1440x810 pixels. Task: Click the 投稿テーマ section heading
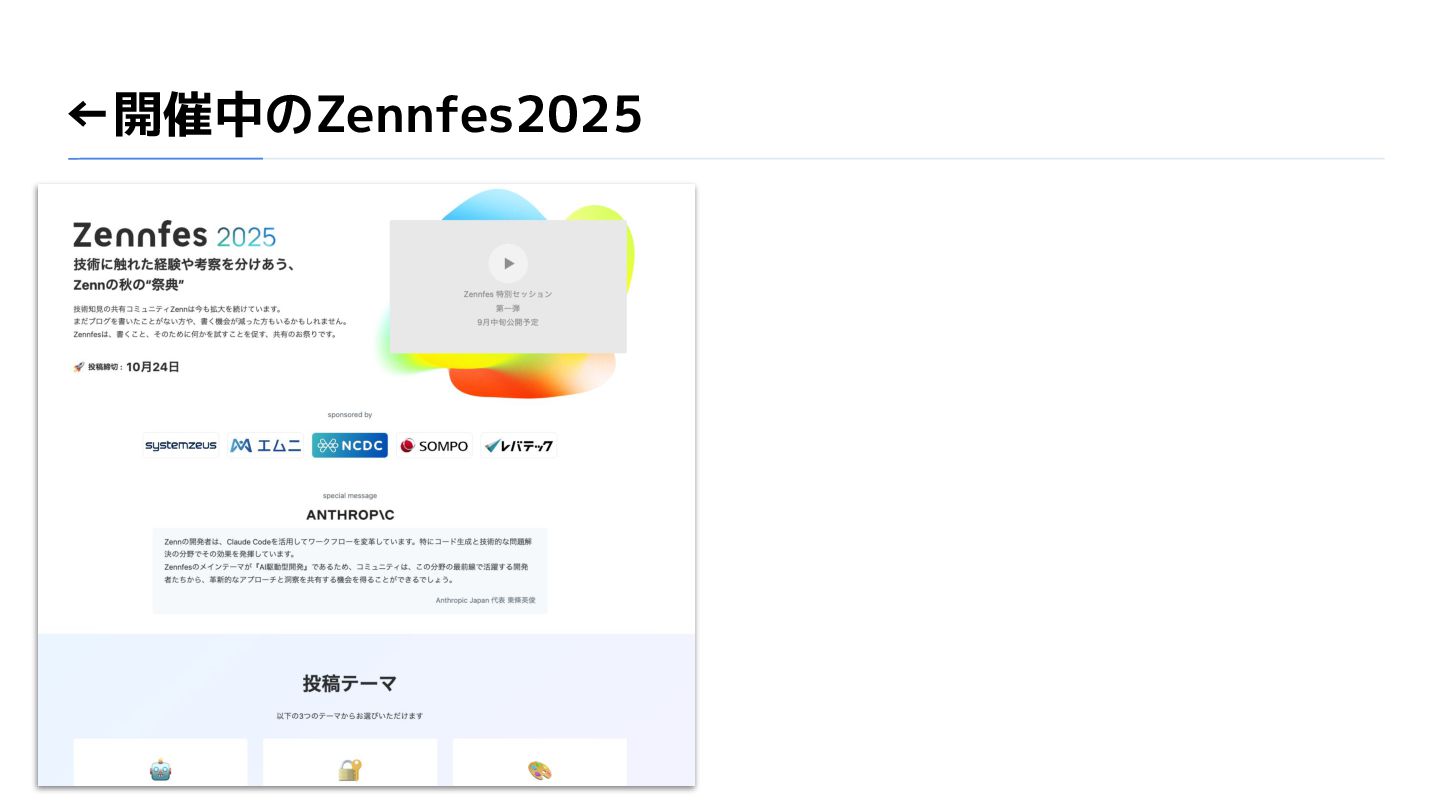pyautogui.click(x=350, y=684)
